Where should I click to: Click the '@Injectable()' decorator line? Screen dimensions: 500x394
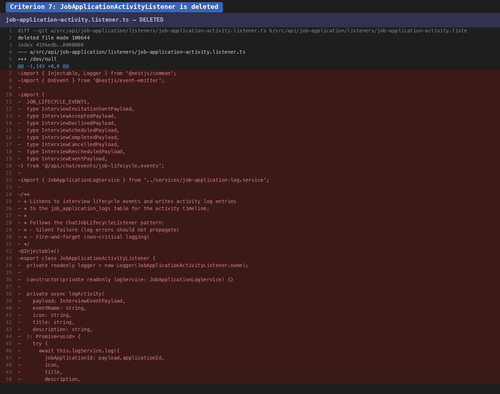(x=38, y=251)
